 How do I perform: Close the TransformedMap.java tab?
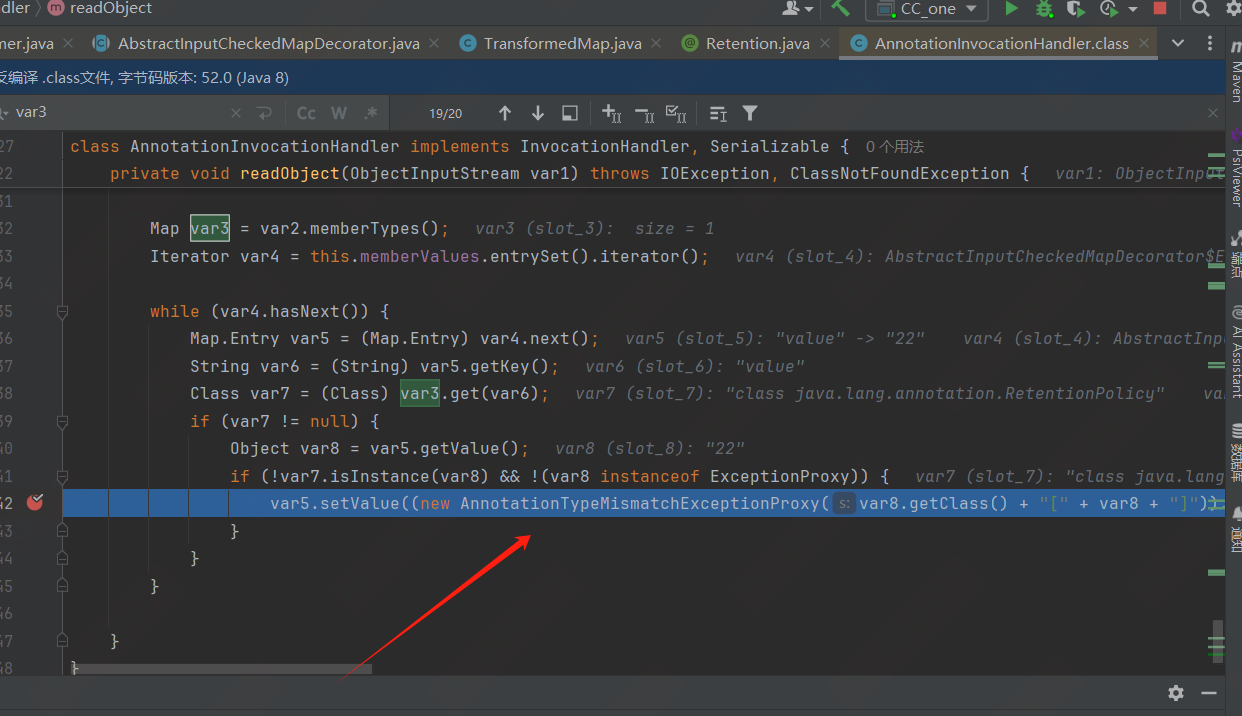tap(654, 43)
